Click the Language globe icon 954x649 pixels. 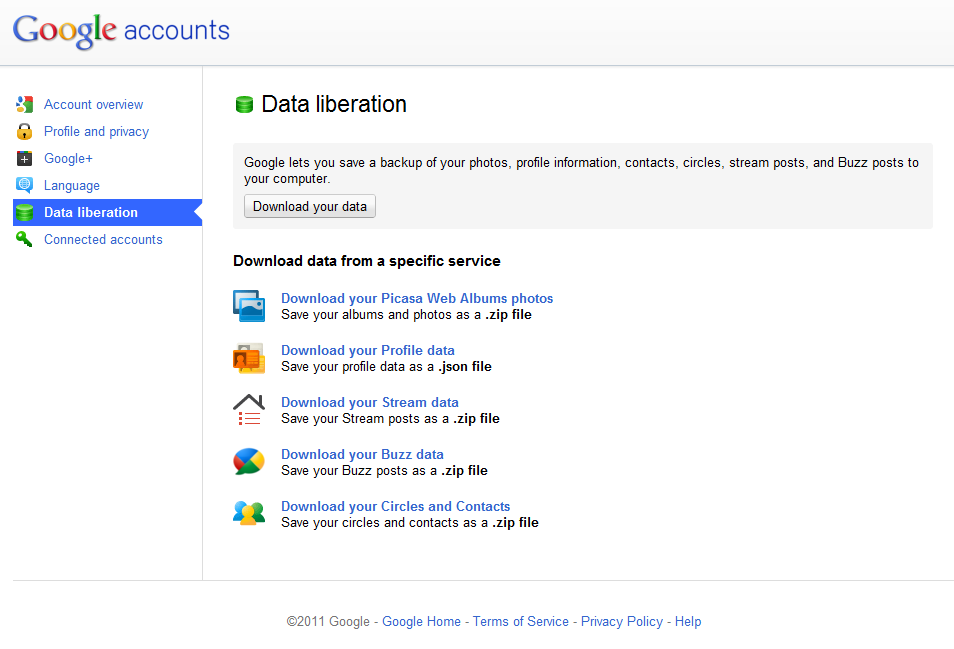point(25,185)
